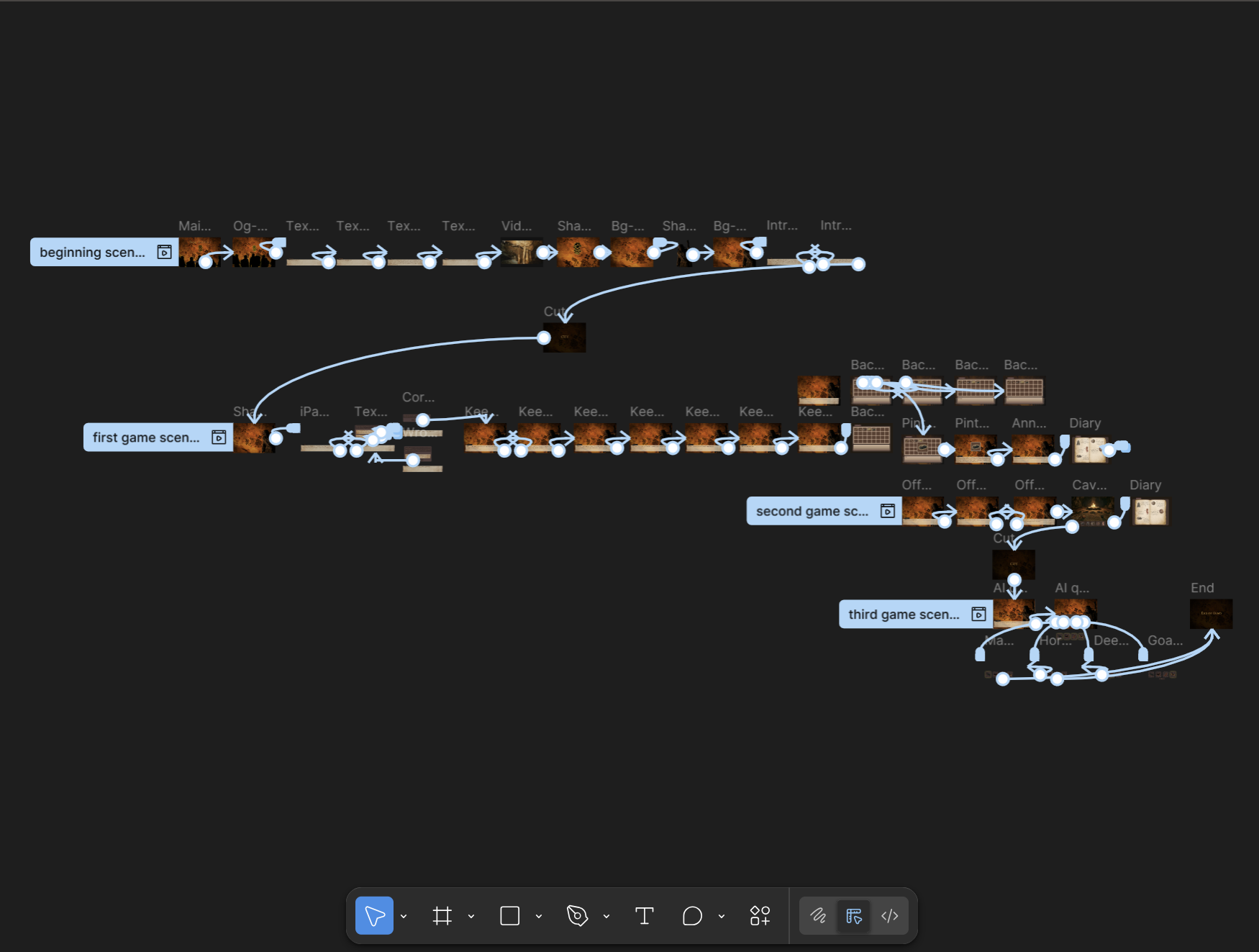Select the second game scene flow label
Screen dimensions: 1259x952
click(x=812, y=511)
